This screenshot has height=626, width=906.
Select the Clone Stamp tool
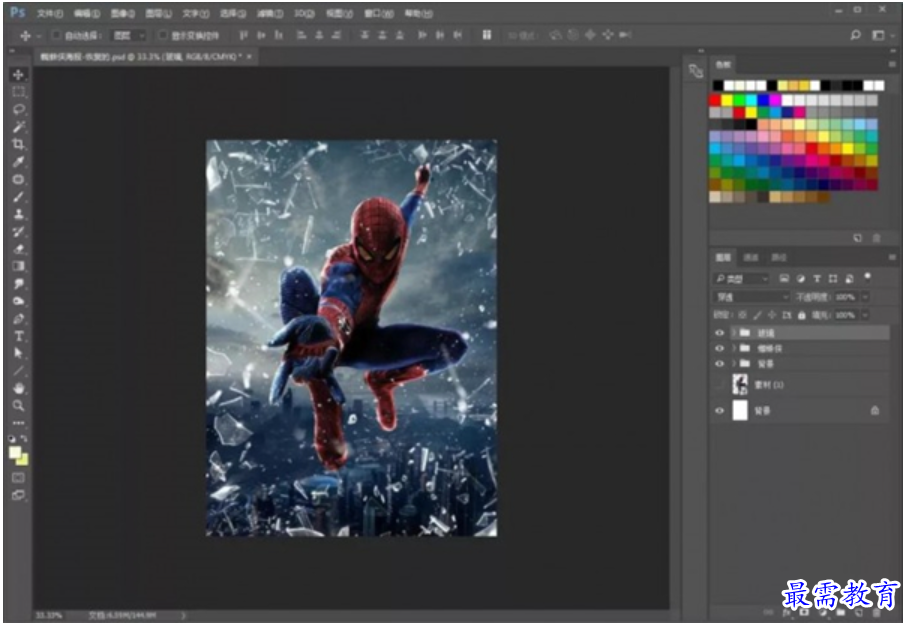18,214
